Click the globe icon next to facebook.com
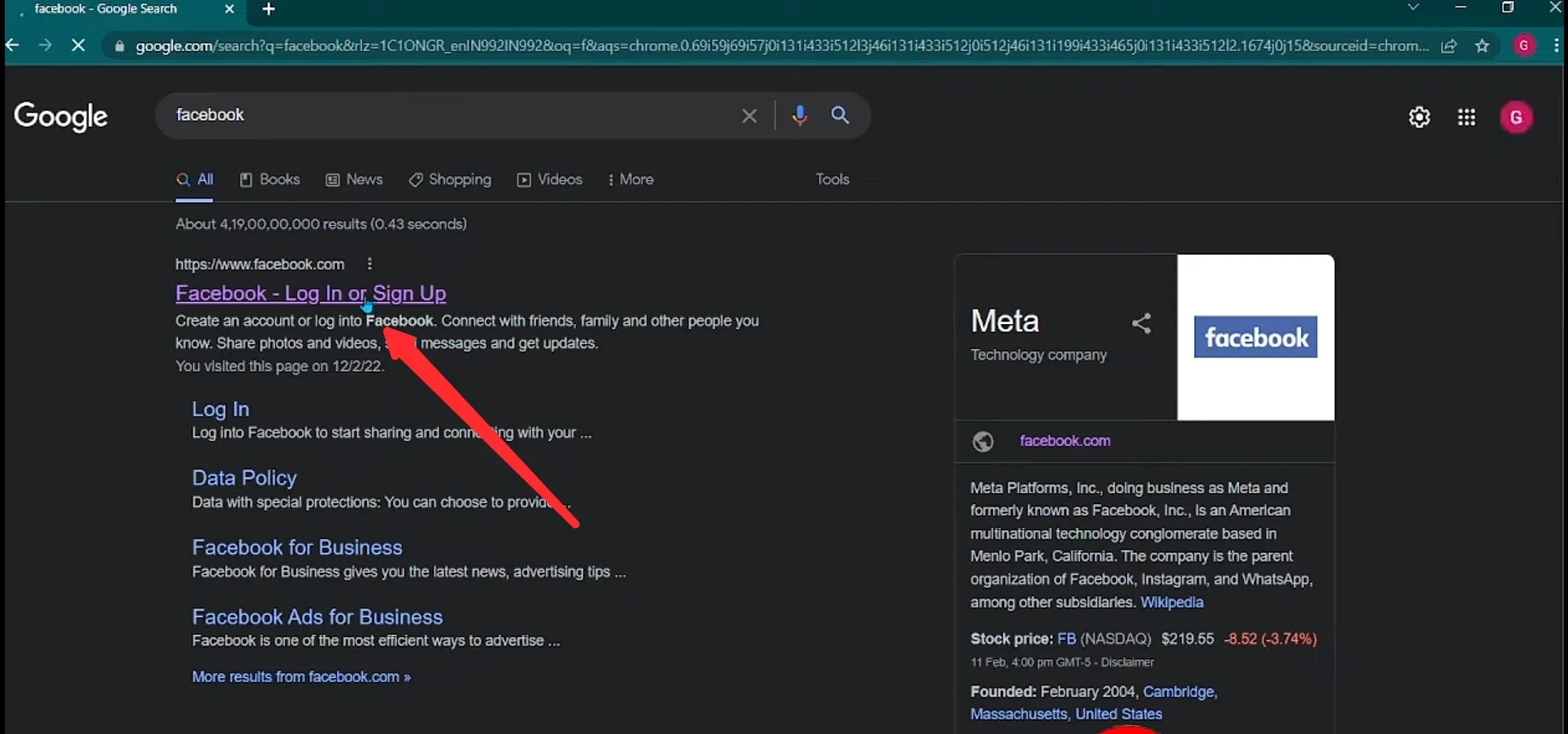Image resolution: width=1568 pixels, height=734 pixels. coord(983,441)
